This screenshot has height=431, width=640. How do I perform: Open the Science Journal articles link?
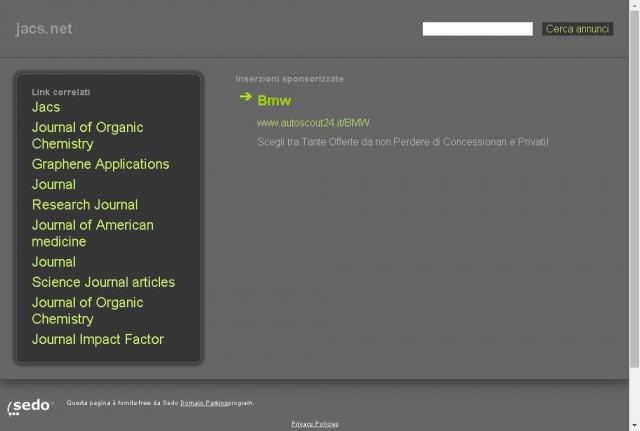pyautogui.click(x=103, y=282)
